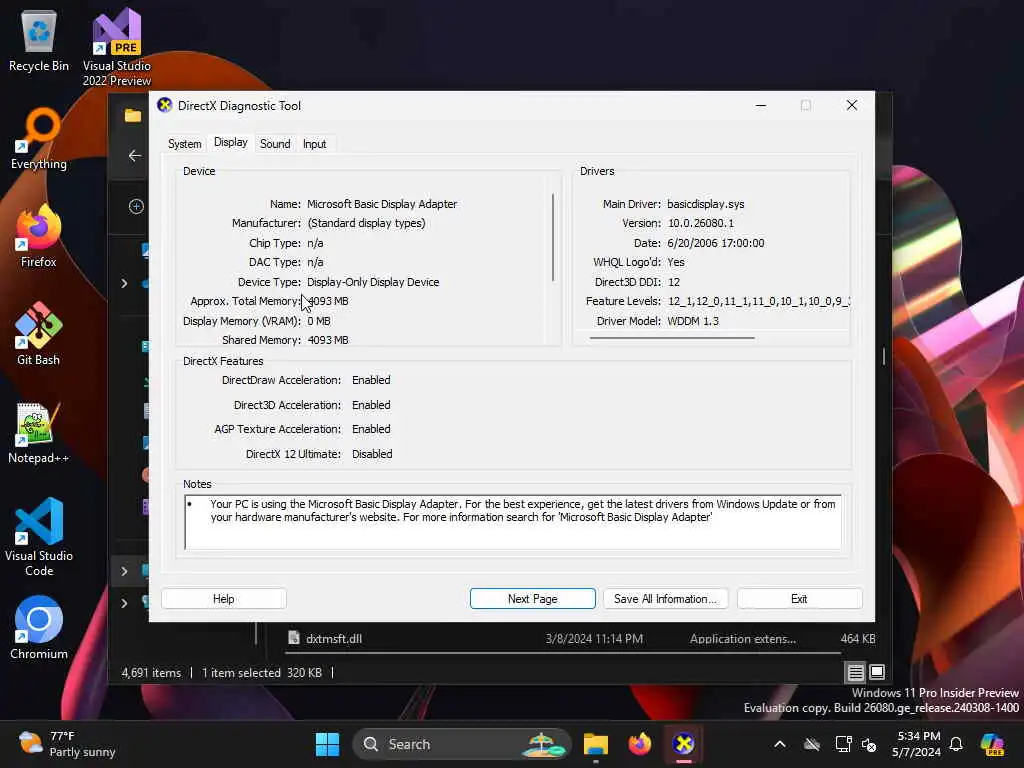Click the basicdisplay.sys main driver value
The height and width of the screenshot is (768, 1024).
click(x=705, y=204)
